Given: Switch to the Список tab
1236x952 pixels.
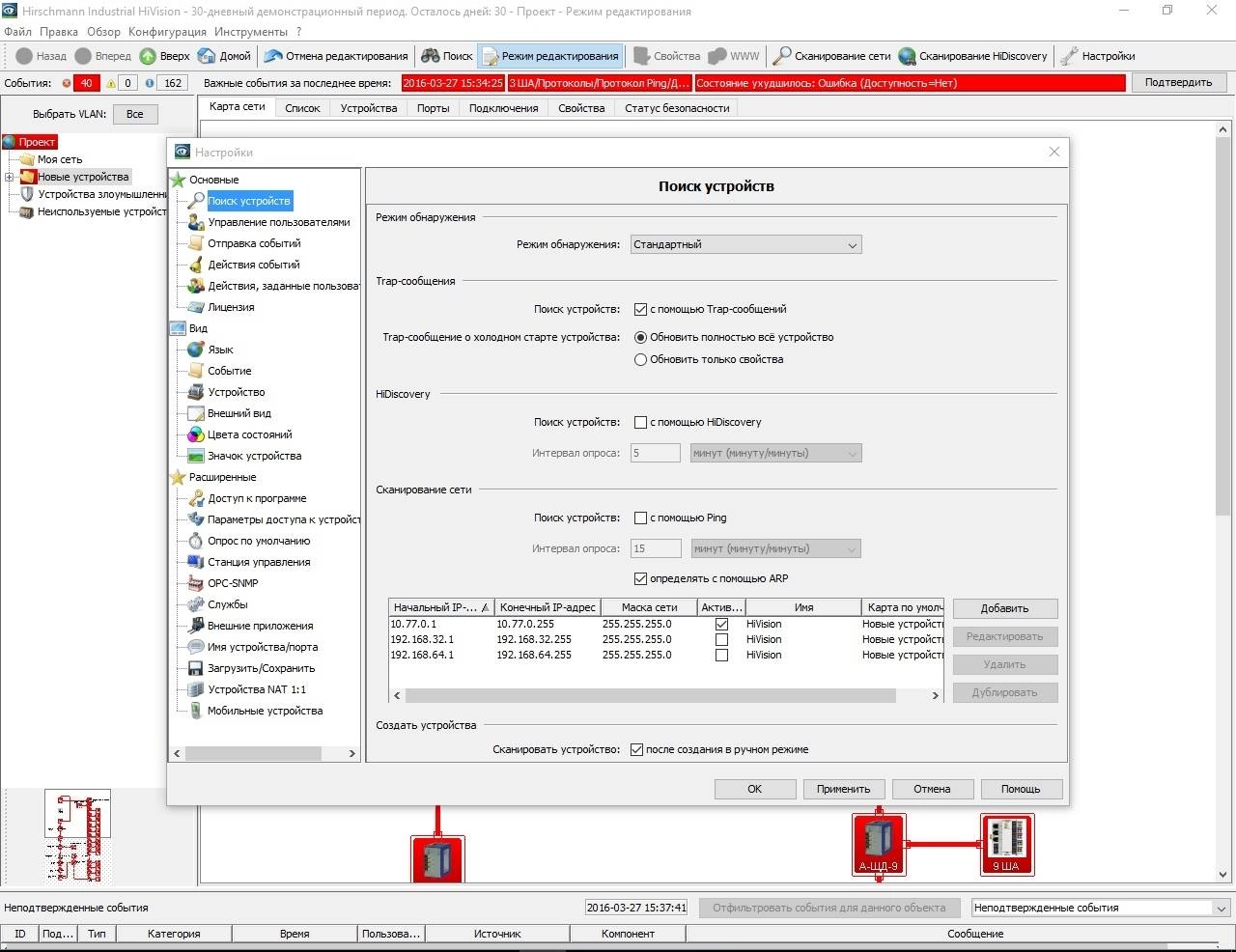Looking at the screenshot, I should 302,108.
